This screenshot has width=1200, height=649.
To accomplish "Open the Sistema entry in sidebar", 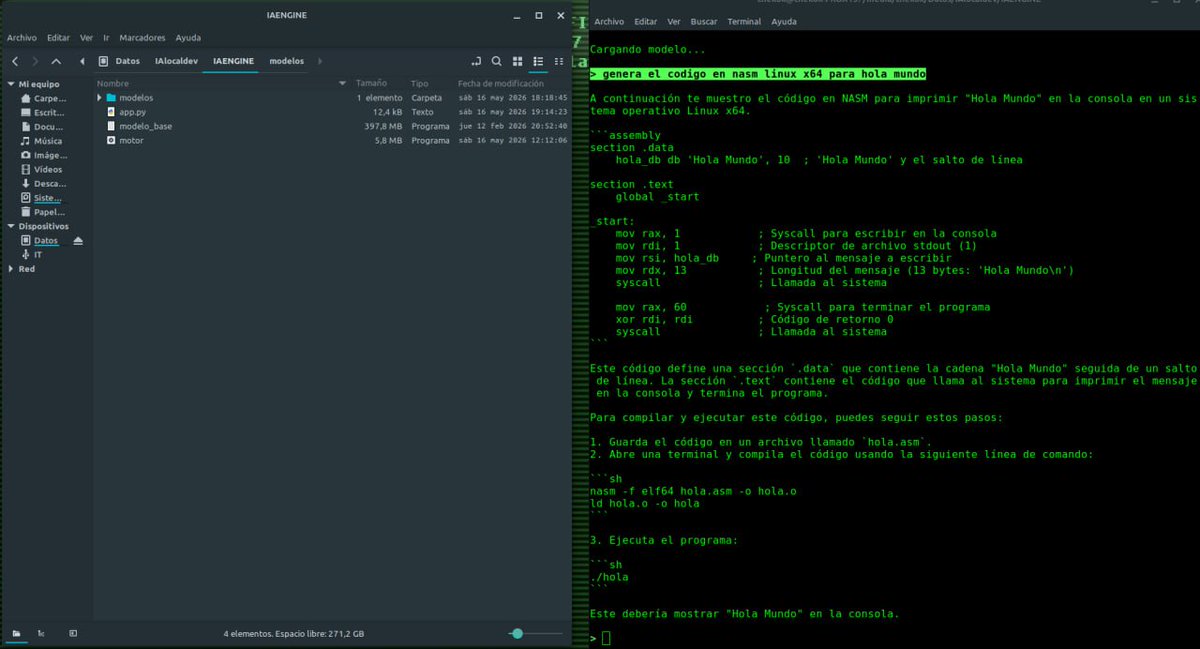I will point(41,198).
